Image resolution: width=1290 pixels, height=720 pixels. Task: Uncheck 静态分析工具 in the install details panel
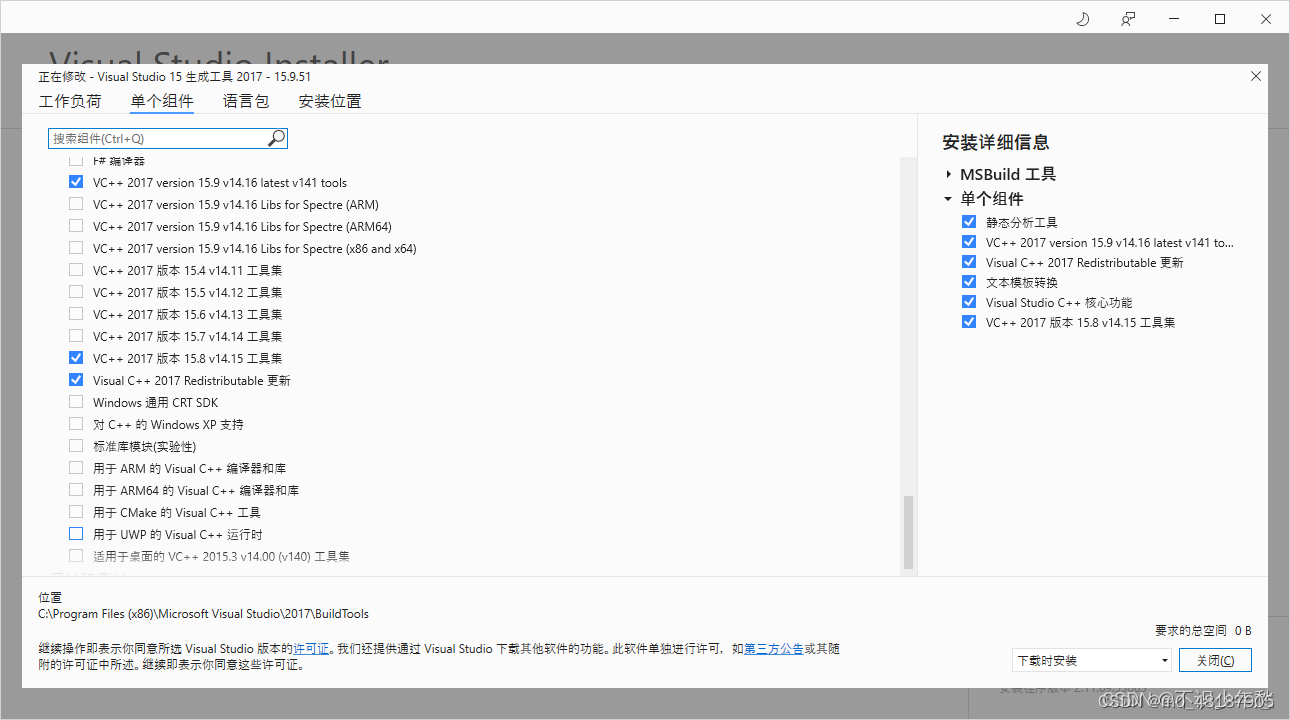(x=968, y=221)
